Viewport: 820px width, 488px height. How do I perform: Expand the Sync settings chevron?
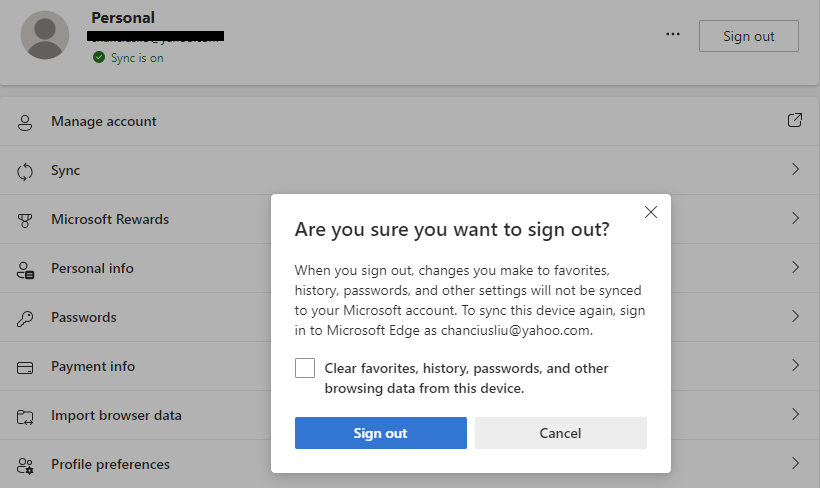click(795, 170)
